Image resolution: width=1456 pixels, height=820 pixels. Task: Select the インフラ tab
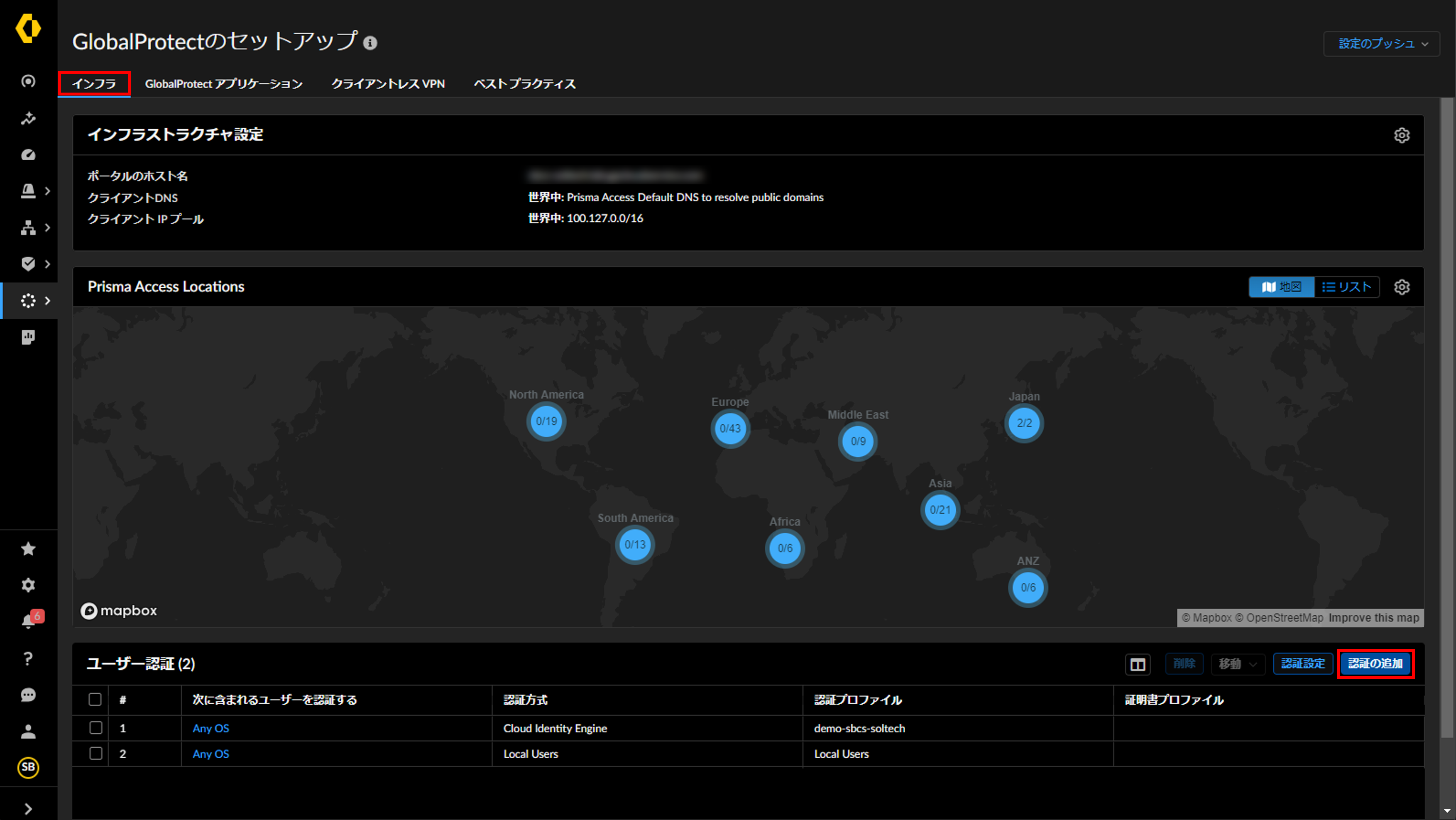(x=94, y=83)
